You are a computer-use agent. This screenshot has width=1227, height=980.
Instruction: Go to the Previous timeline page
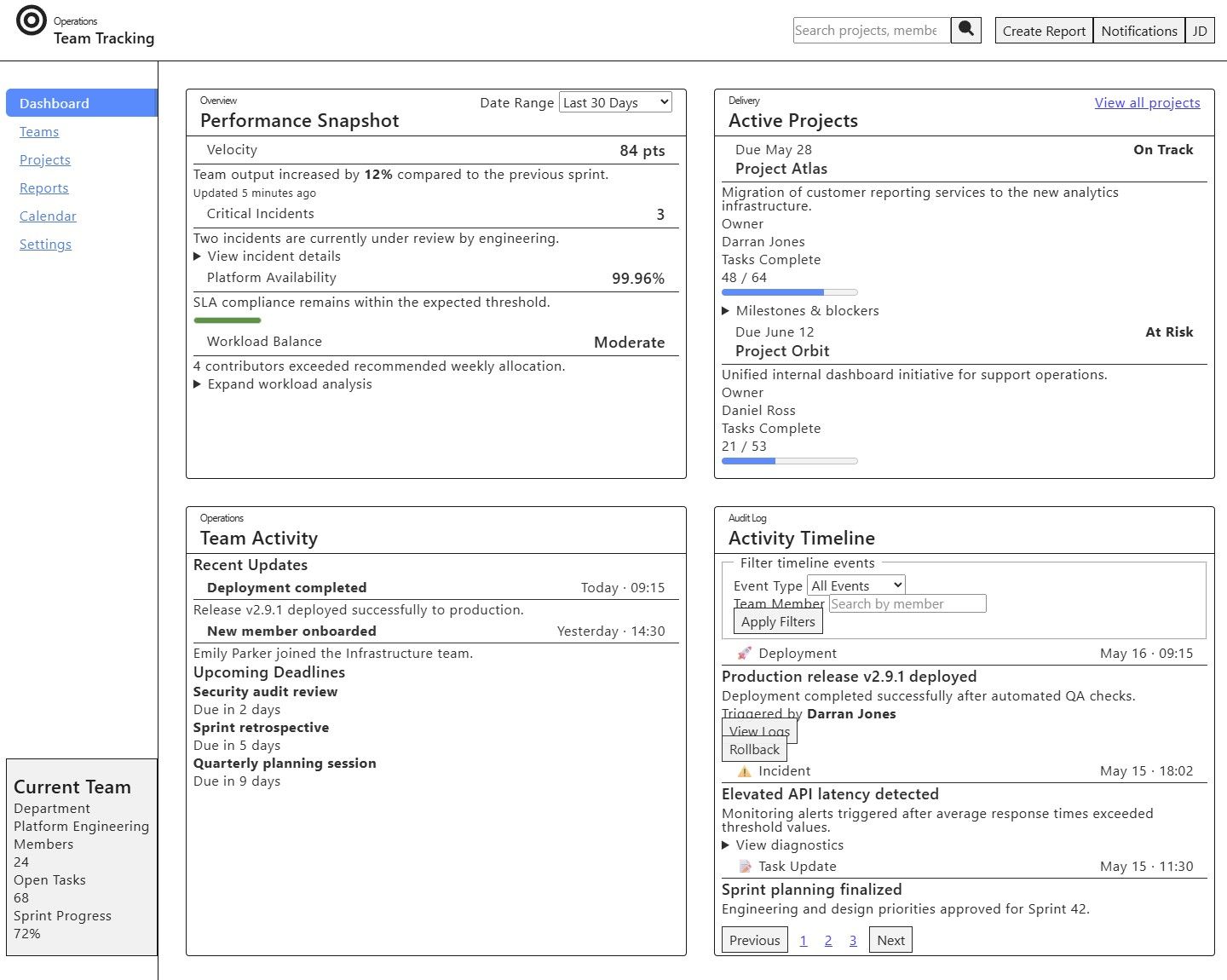[x=754, y=940]
